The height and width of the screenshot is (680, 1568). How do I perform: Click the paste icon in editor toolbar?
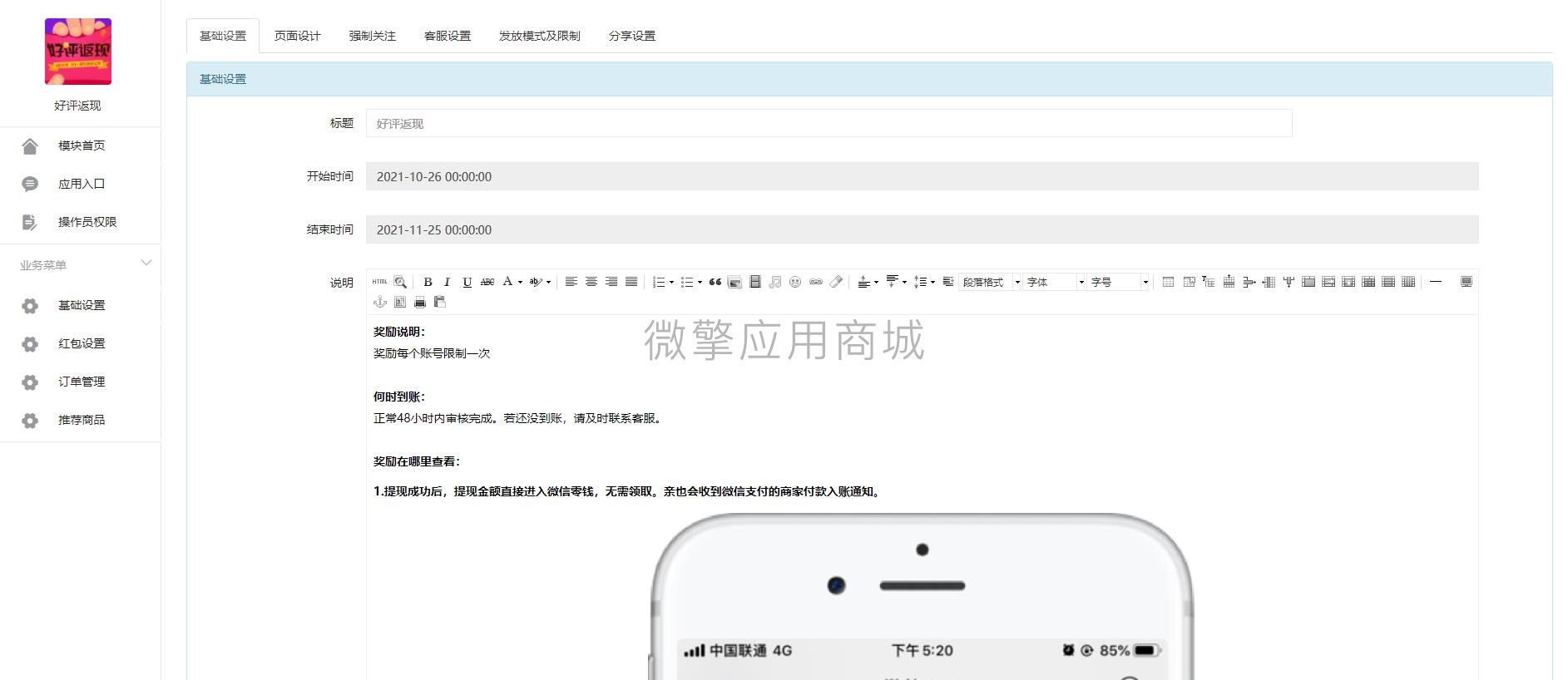coord(440,302)
